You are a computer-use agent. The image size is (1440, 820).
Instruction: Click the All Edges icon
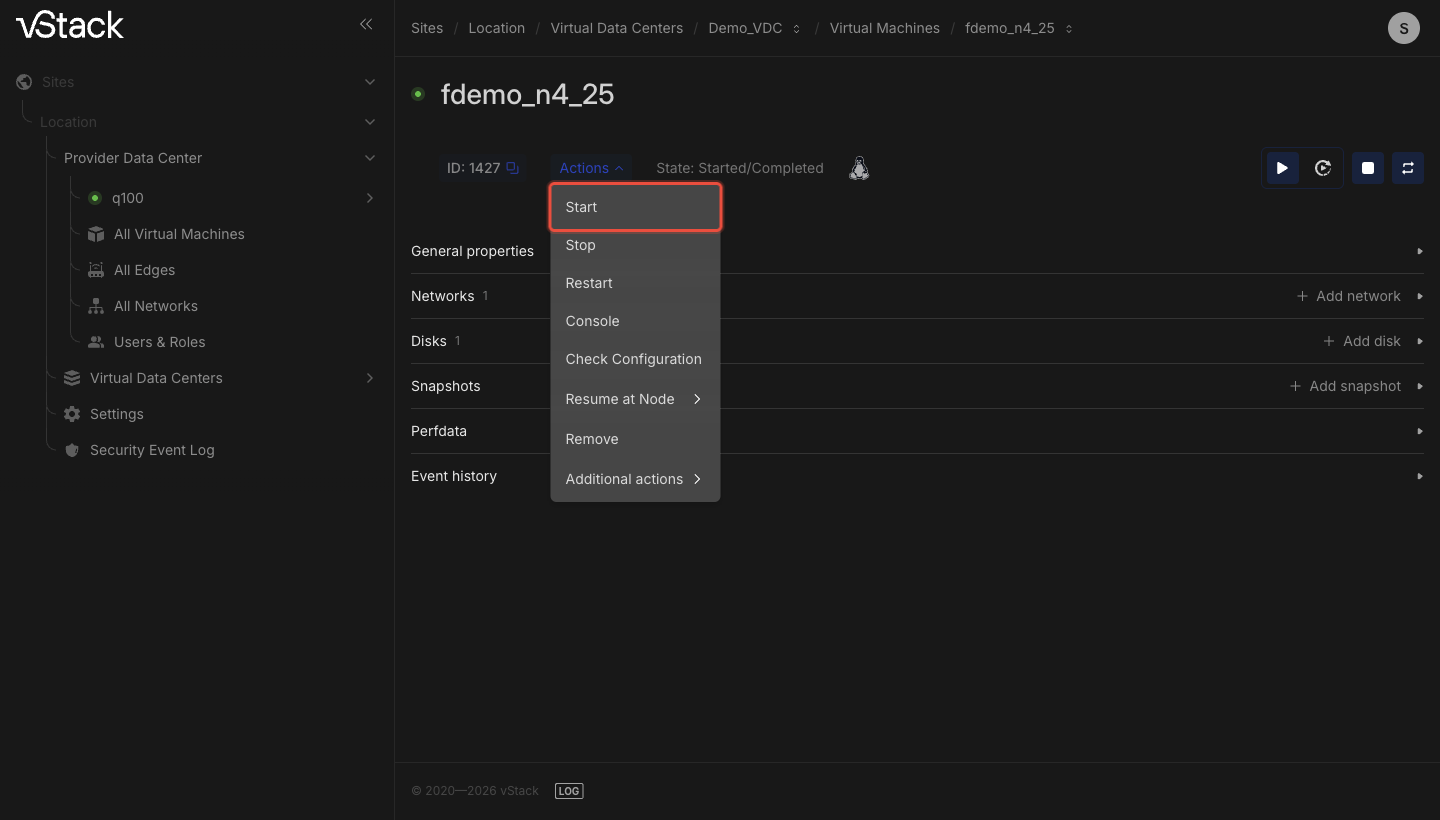click(x=96, y=270)
